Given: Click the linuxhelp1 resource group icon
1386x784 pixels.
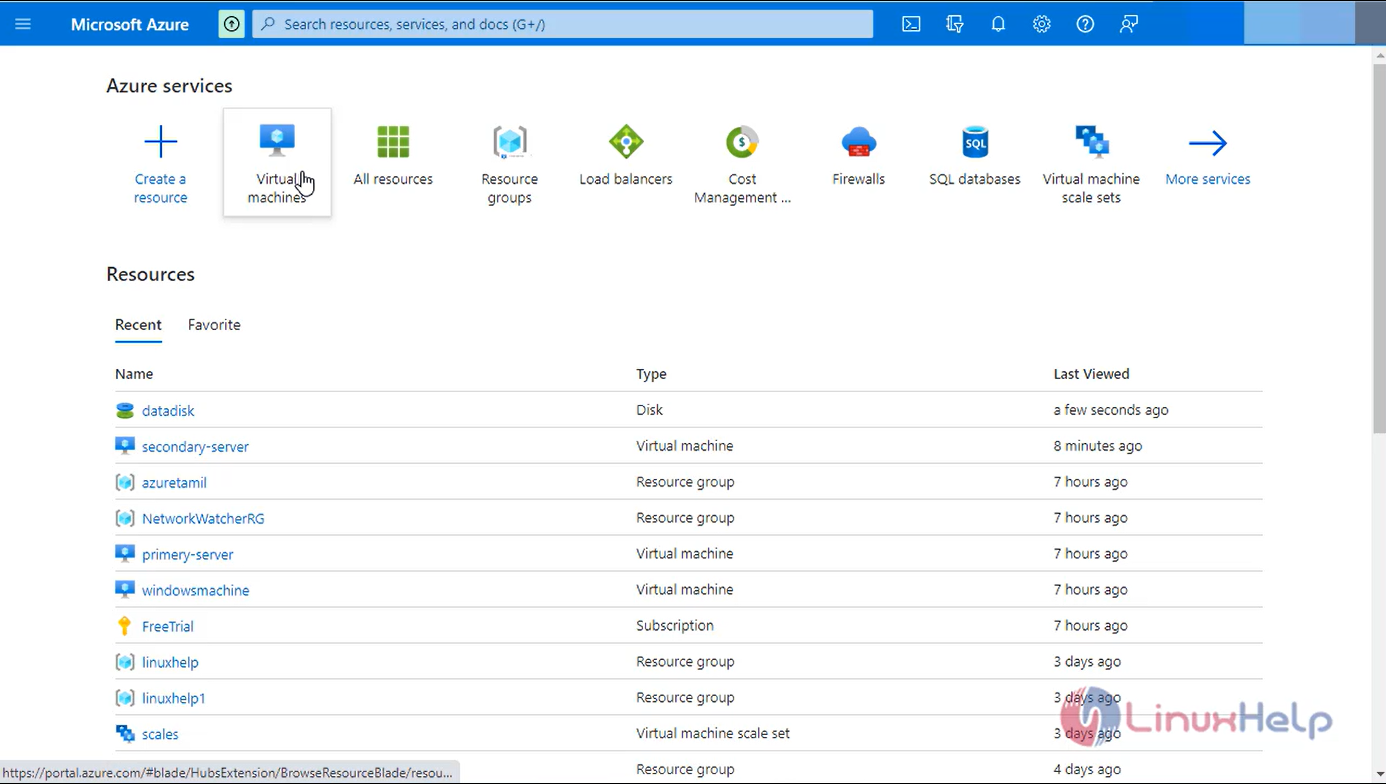Looking at the screenshot, I should pos(125,698).
